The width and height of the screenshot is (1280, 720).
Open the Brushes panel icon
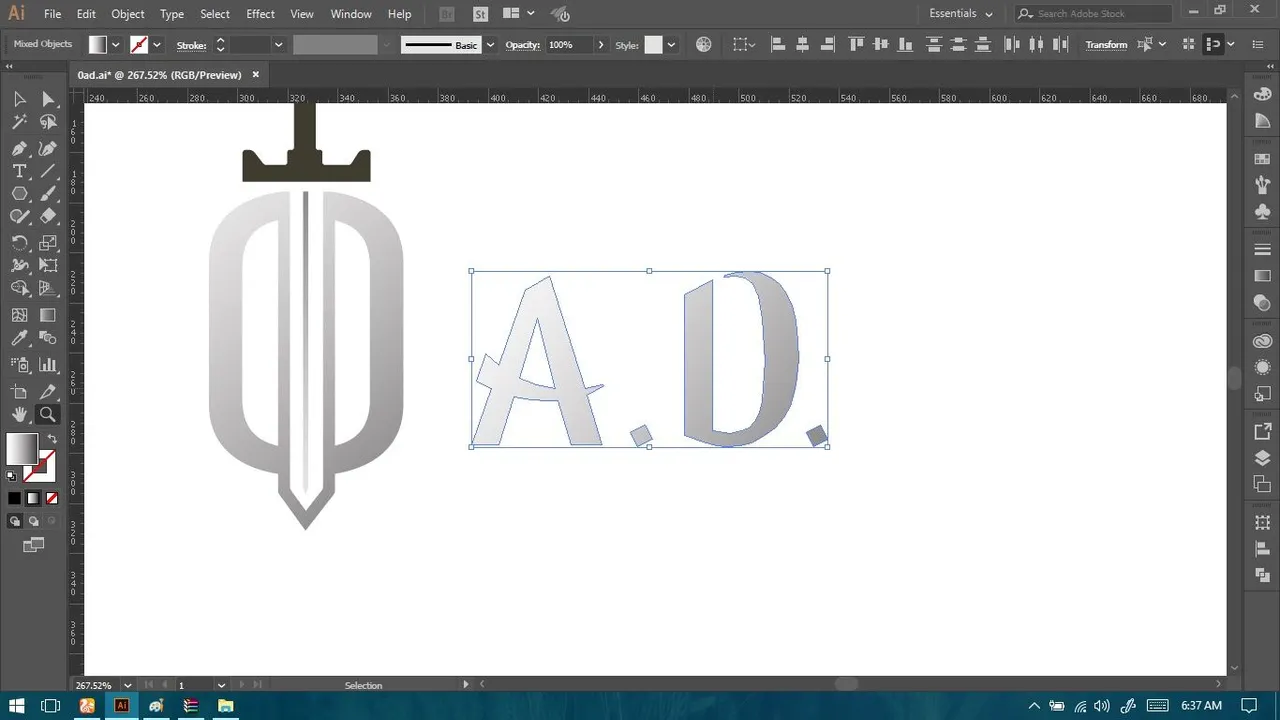1262,186
